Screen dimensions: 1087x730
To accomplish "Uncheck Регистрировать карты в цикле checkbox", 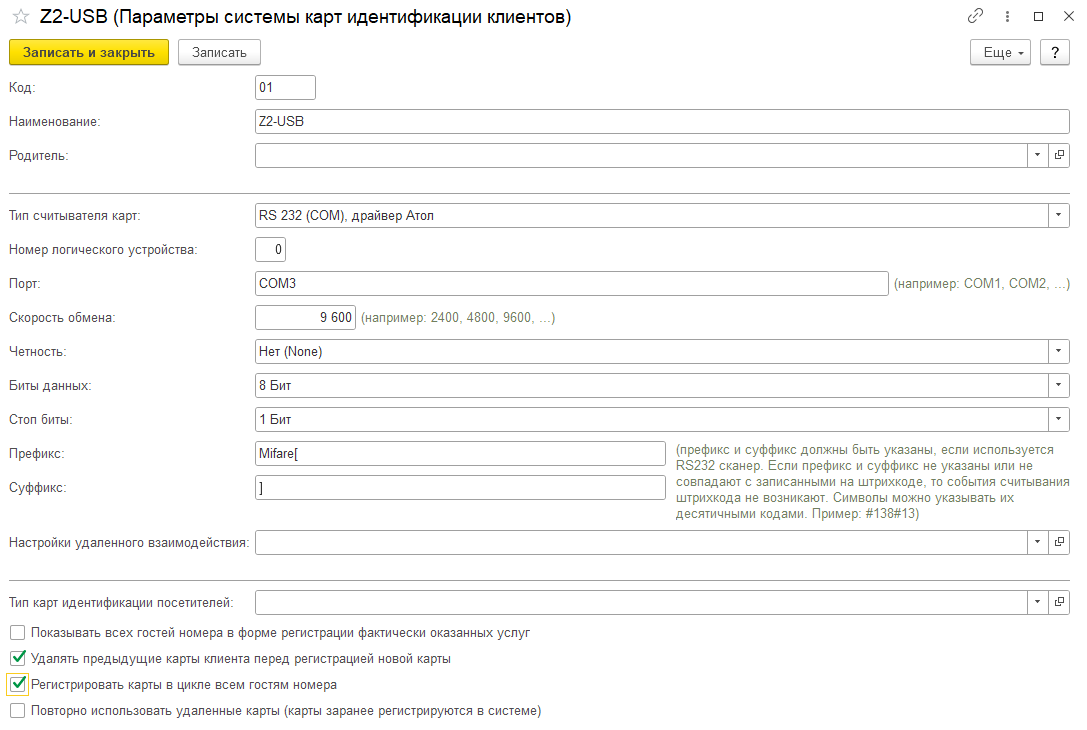I will [18, 685].
